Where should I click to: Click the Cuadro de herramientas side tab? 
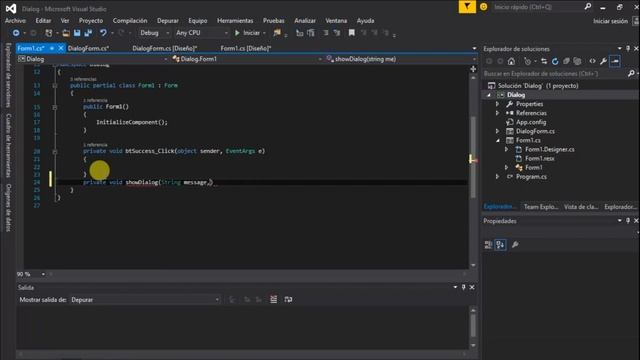point(8,145)
